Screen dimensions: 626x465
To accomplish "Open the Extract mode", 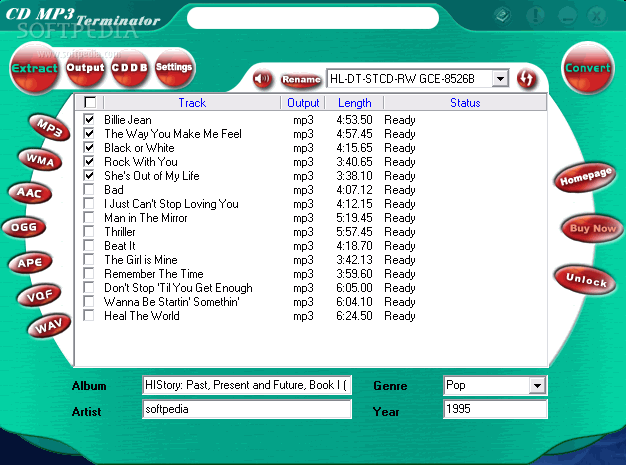I will 34,68.
